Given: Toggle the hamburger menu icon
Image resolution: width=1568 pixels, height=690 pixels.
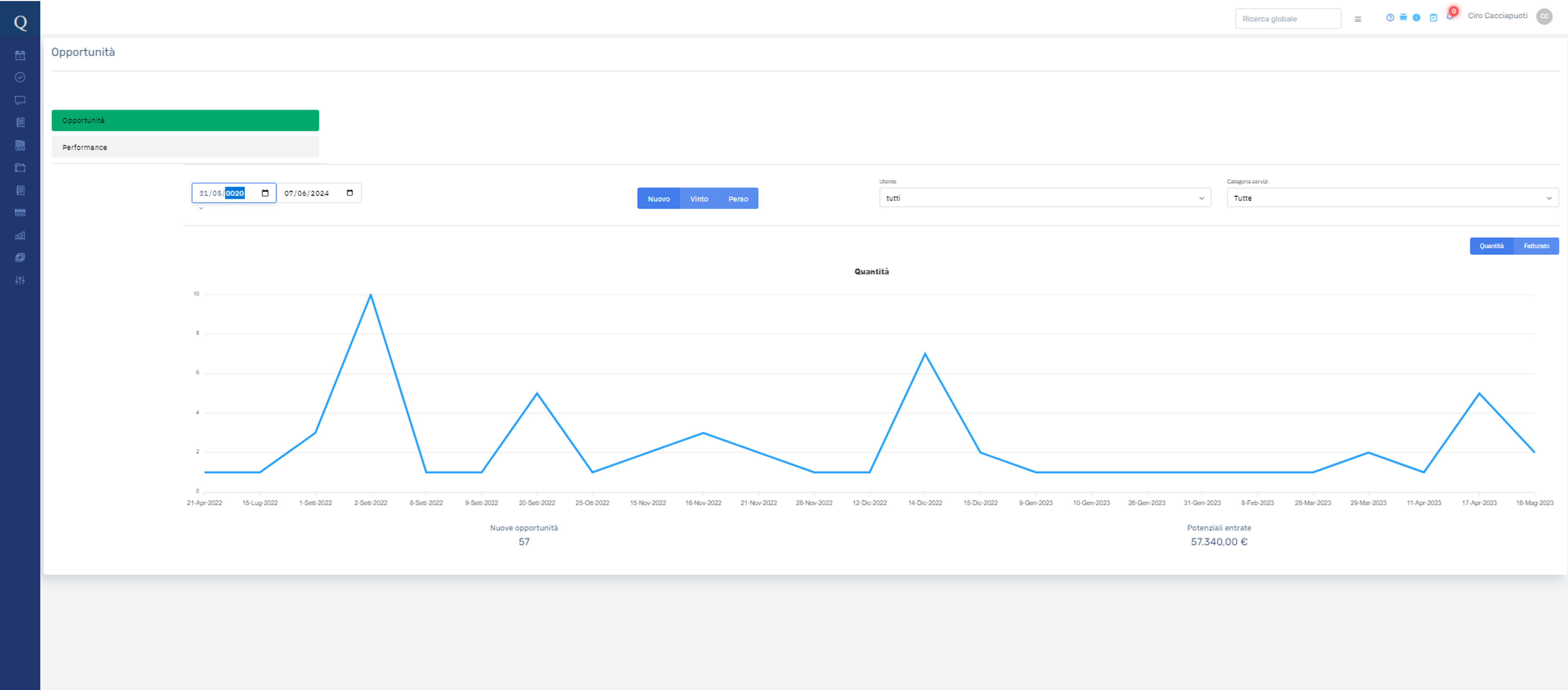Looking at the screenshot, I should (1357, 19).
